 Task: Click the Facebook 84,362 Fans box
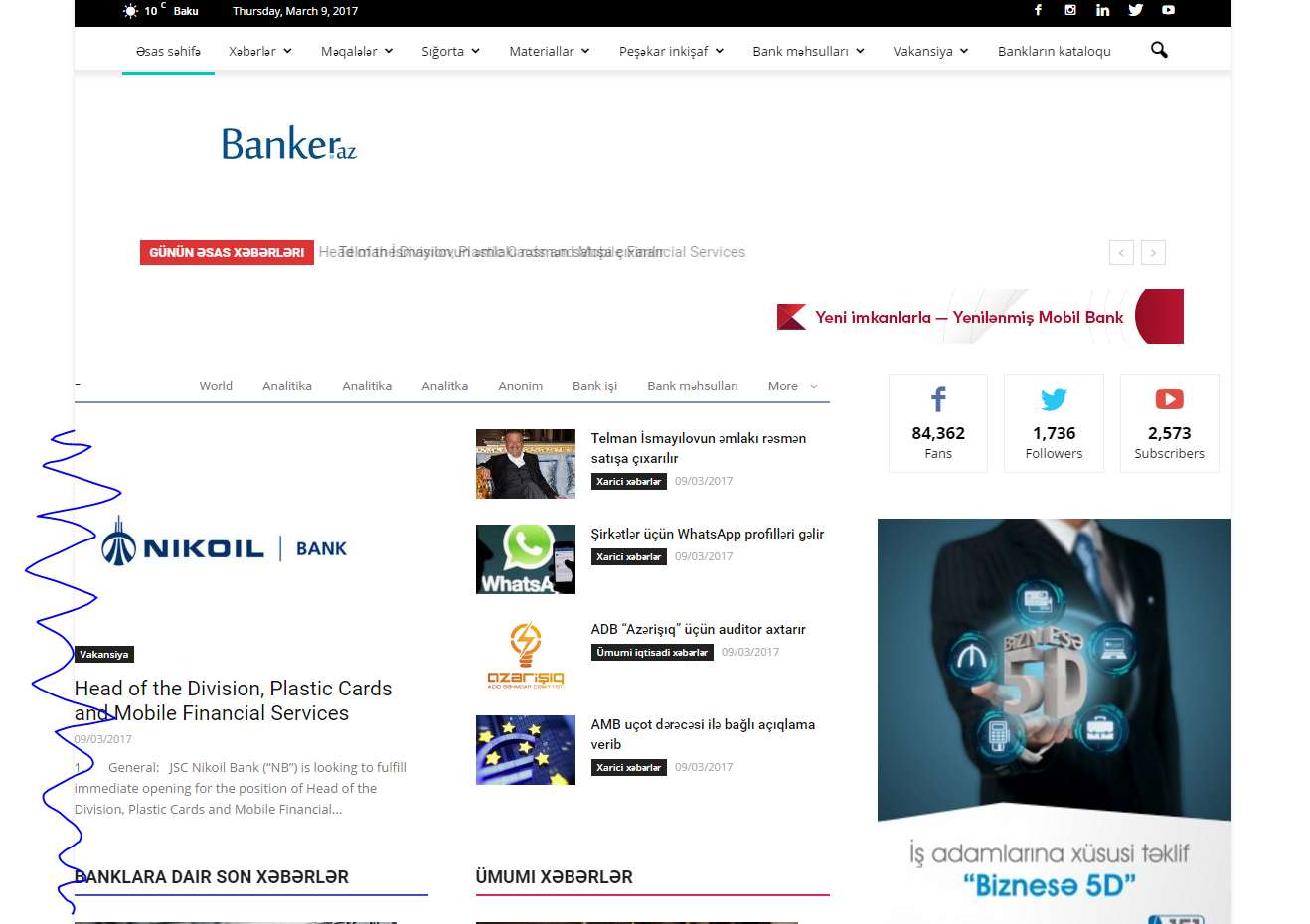[x=937, y=423]
